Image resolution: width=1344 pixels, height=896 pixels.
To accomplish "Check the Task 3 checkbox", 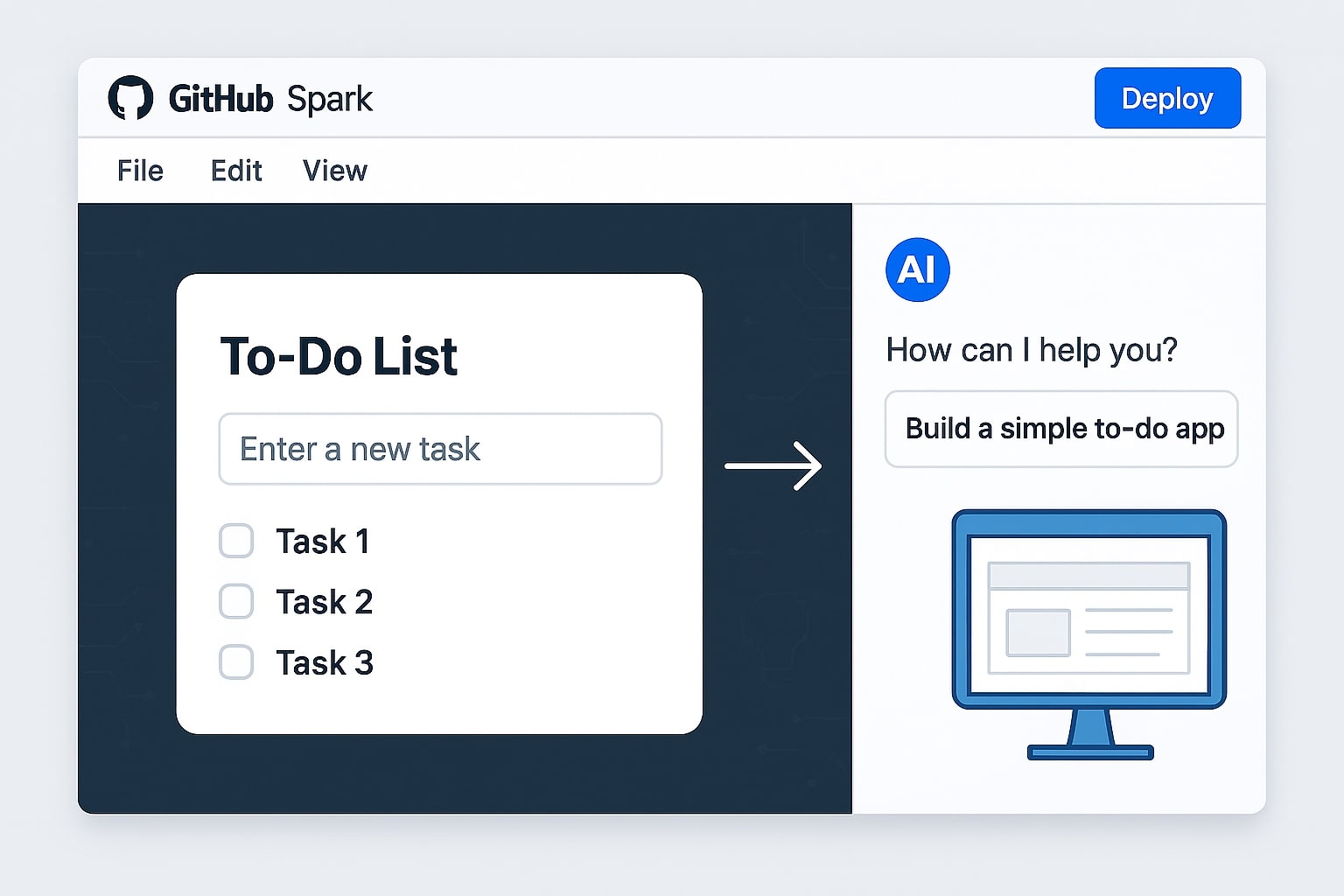I will pyautogui.click(x=235, y=662).
